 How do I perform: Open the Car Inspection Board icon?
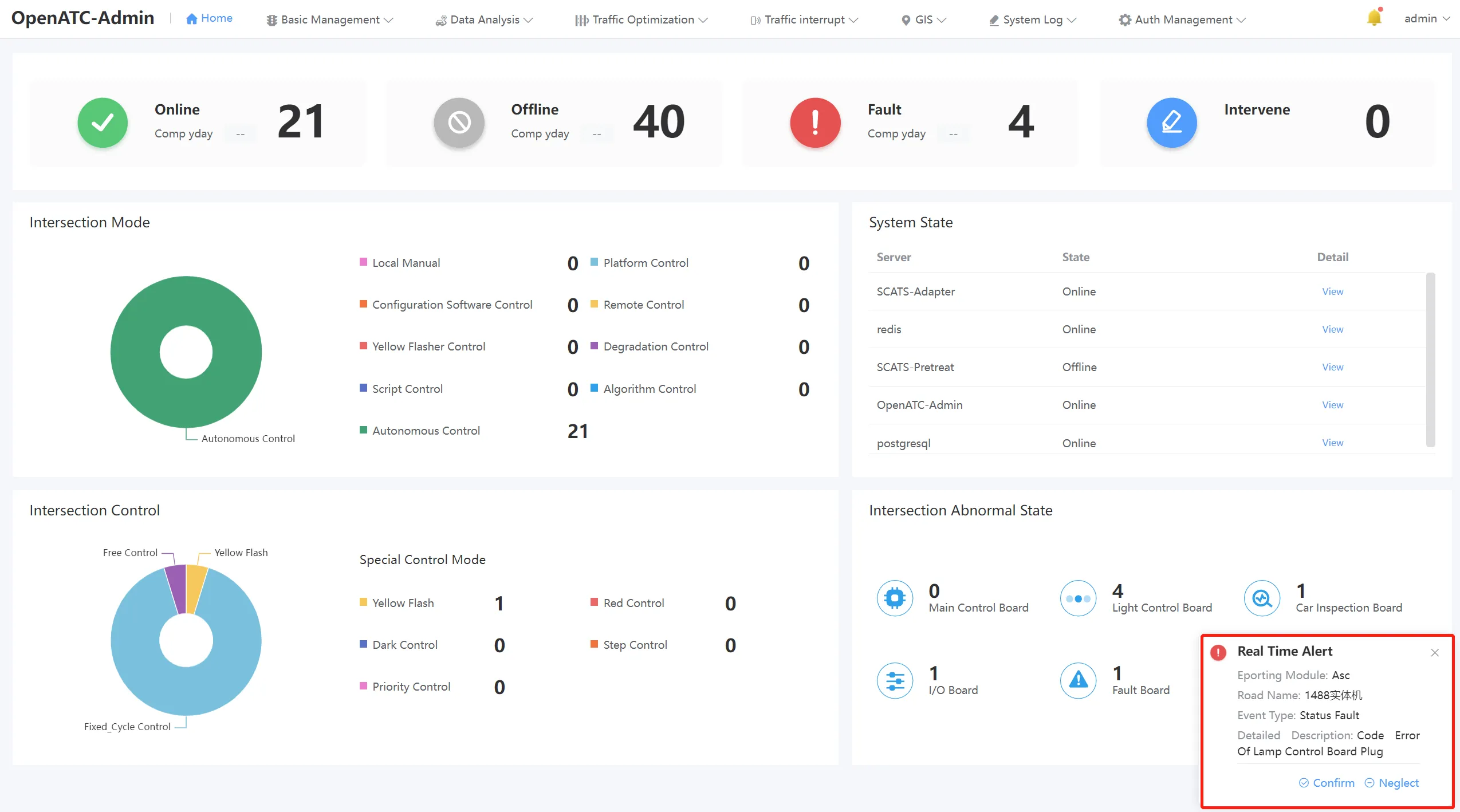click(x=1262, y=598)
